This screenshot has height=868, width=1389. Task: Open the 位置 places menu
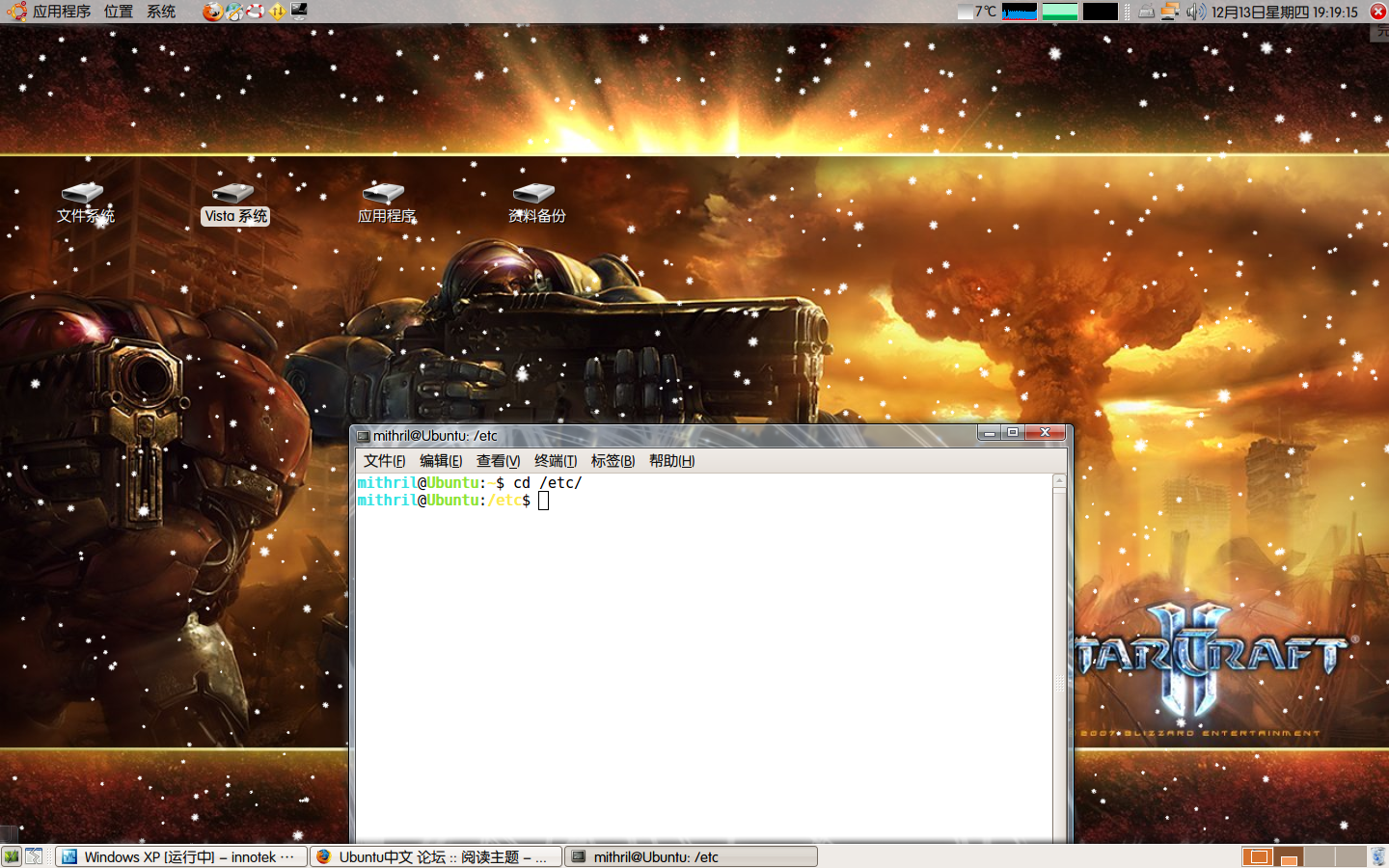(x=119, y=12)
